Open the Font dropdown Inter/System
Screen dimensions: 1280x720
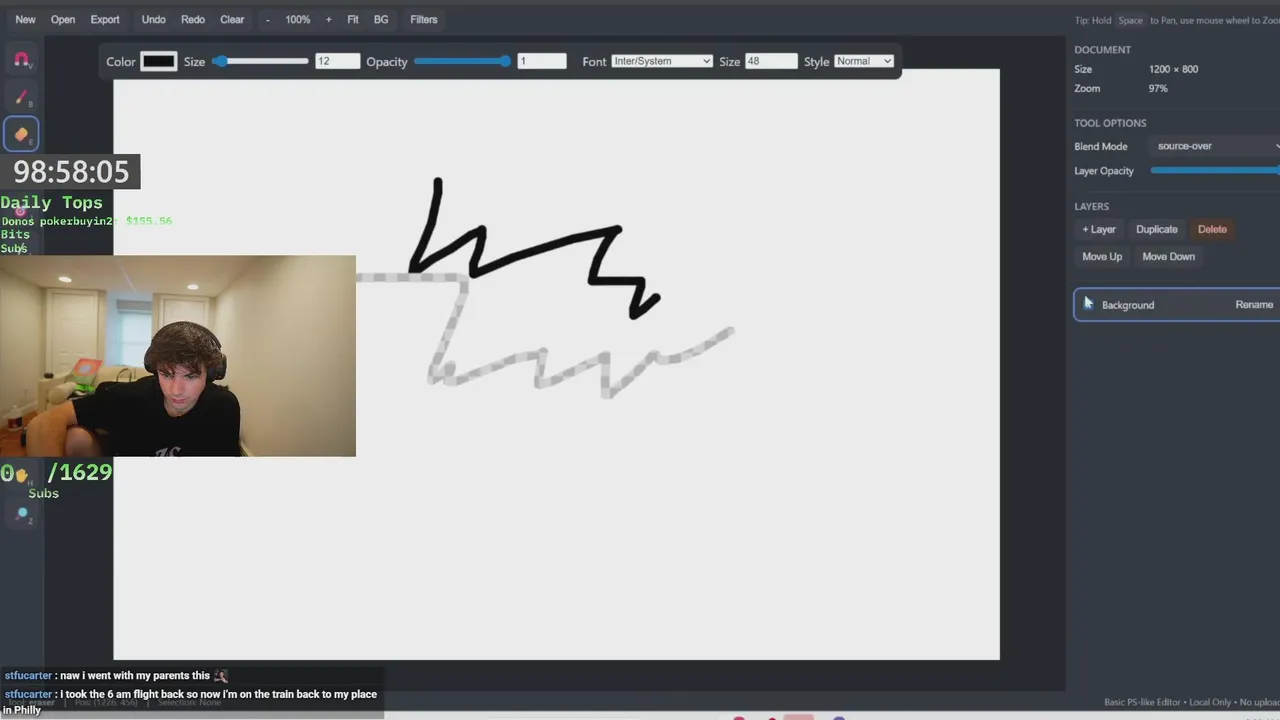point(662,61)
